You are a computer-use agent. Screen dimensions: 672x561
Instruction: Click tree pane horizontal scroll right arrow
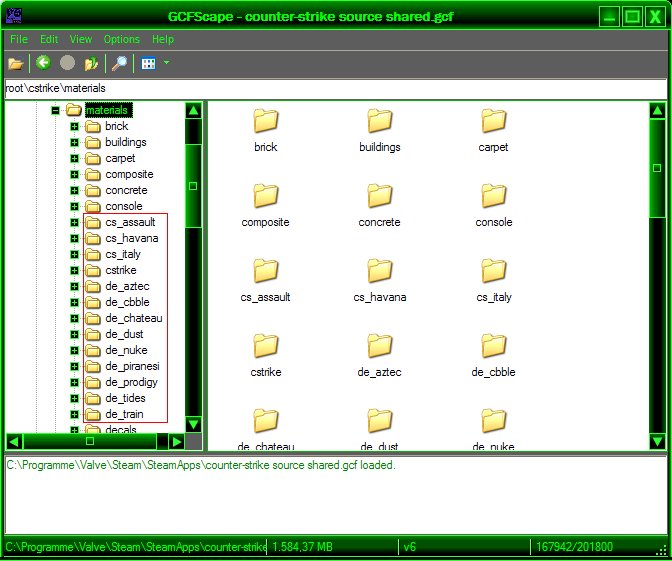tap(176, 441)
